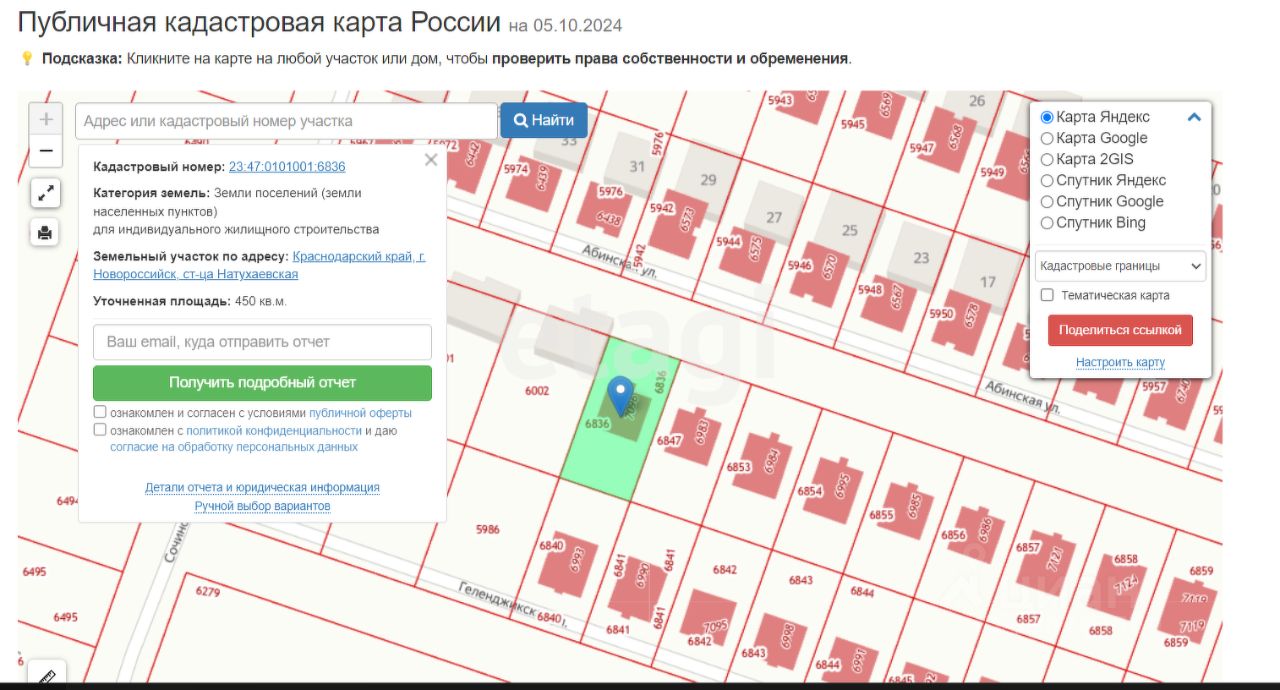This screenshot has width=1280, height=690.
Task: Click the address search field
Action: (x=286, y=121)
